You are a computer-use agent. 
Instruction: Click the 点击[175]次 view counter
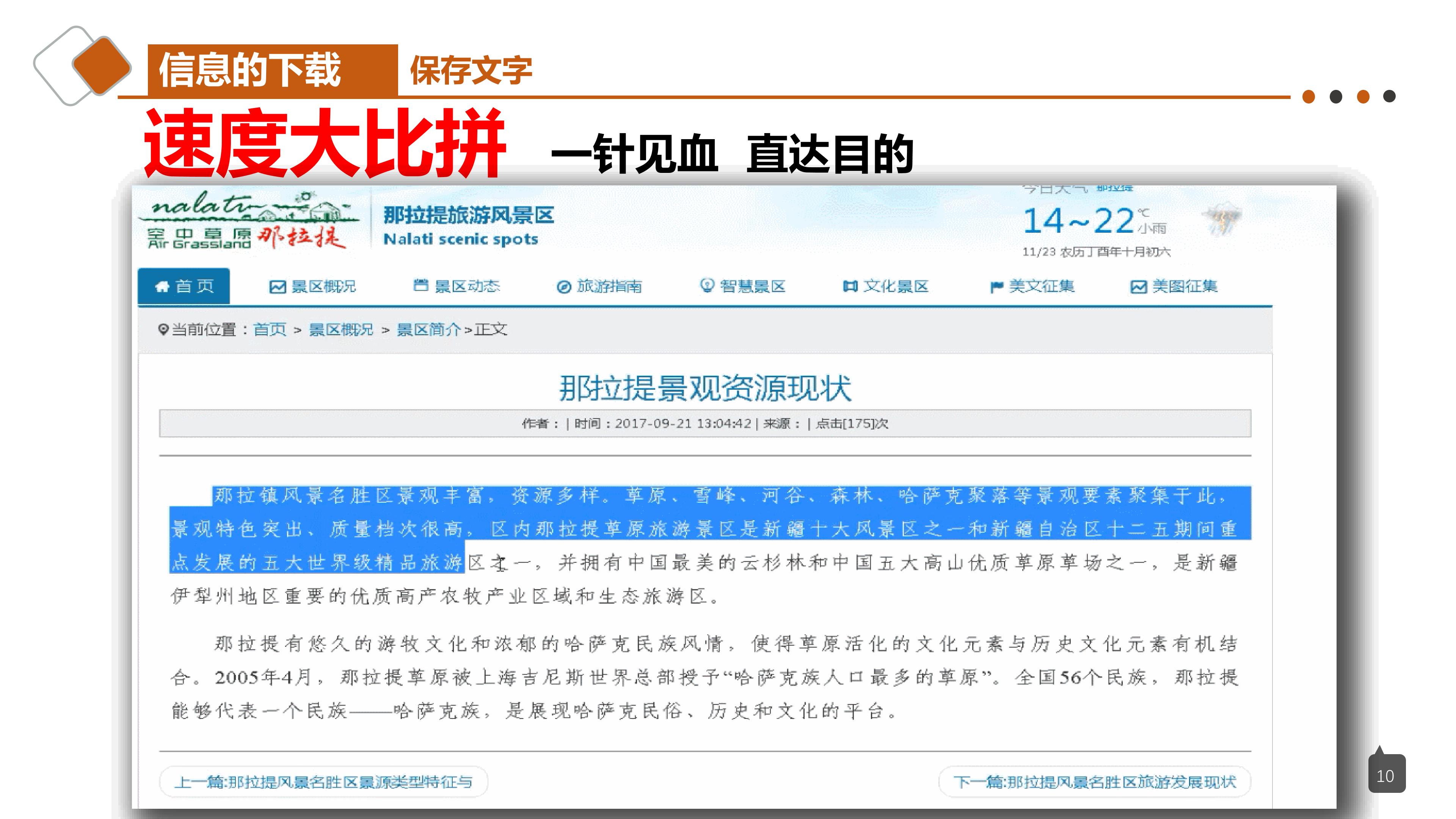point(852,424)
